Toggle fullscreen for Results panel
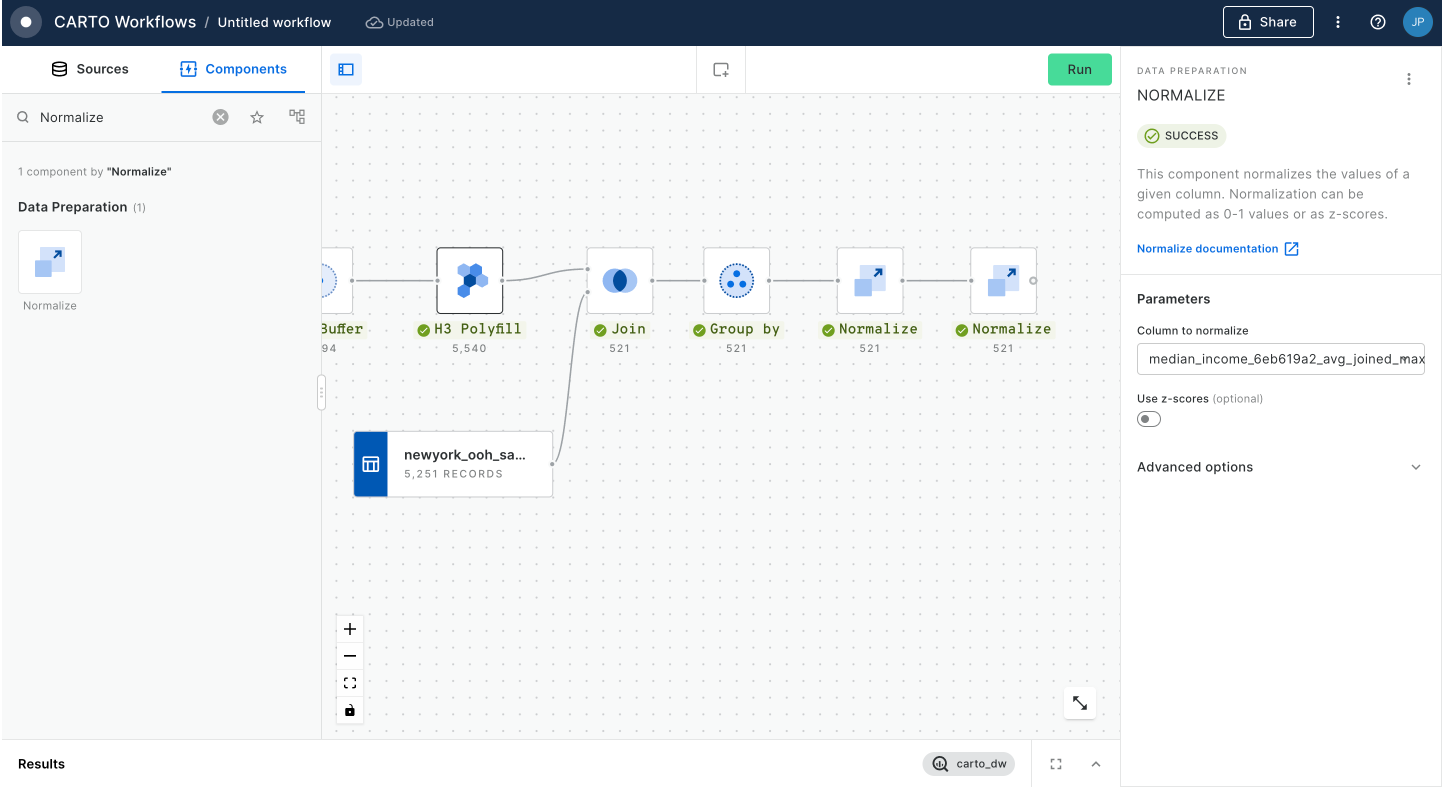Screen dimensions: 1442x787 (1056, 764)
